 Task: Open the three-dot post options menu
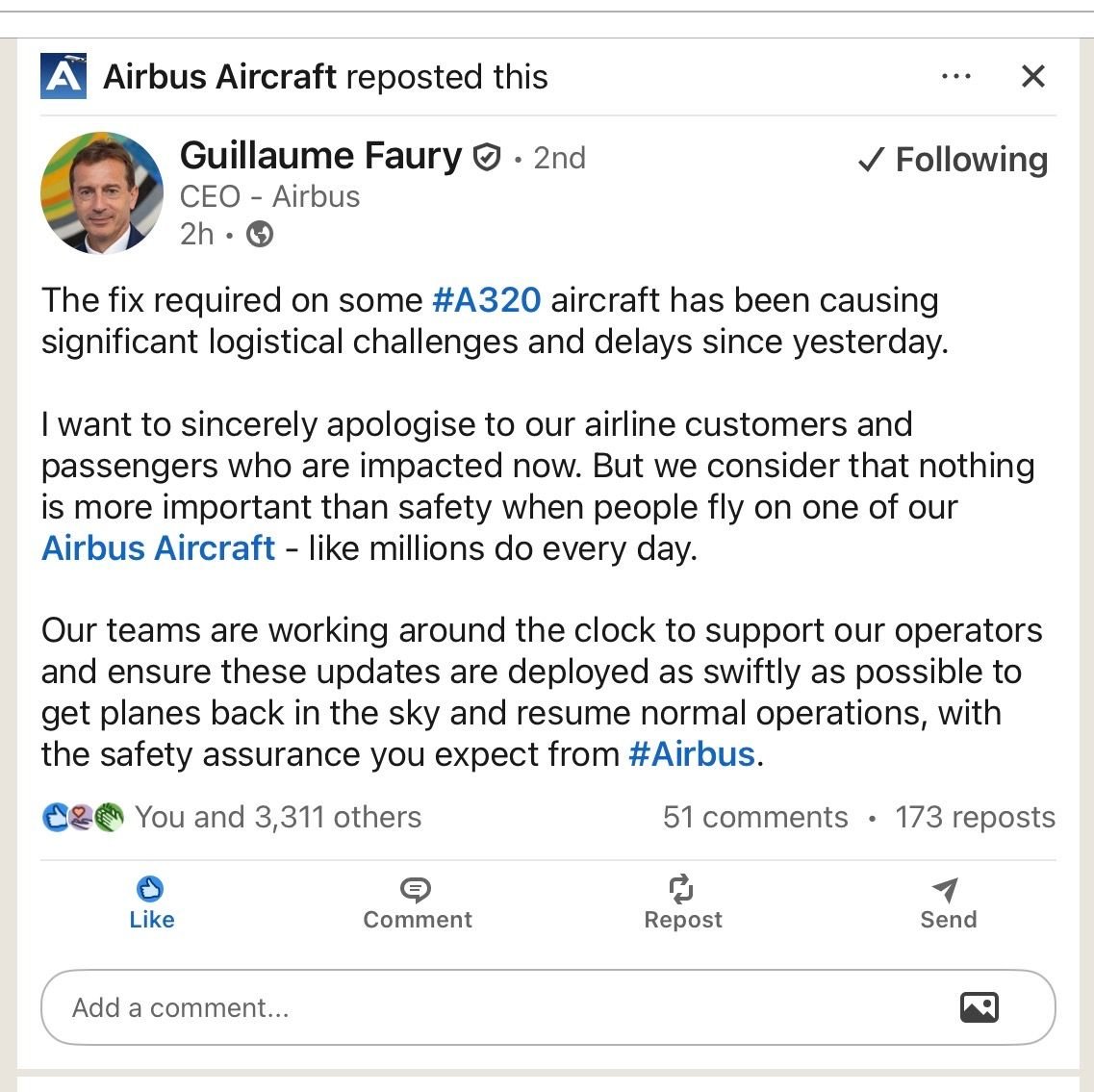coord(955,76)
